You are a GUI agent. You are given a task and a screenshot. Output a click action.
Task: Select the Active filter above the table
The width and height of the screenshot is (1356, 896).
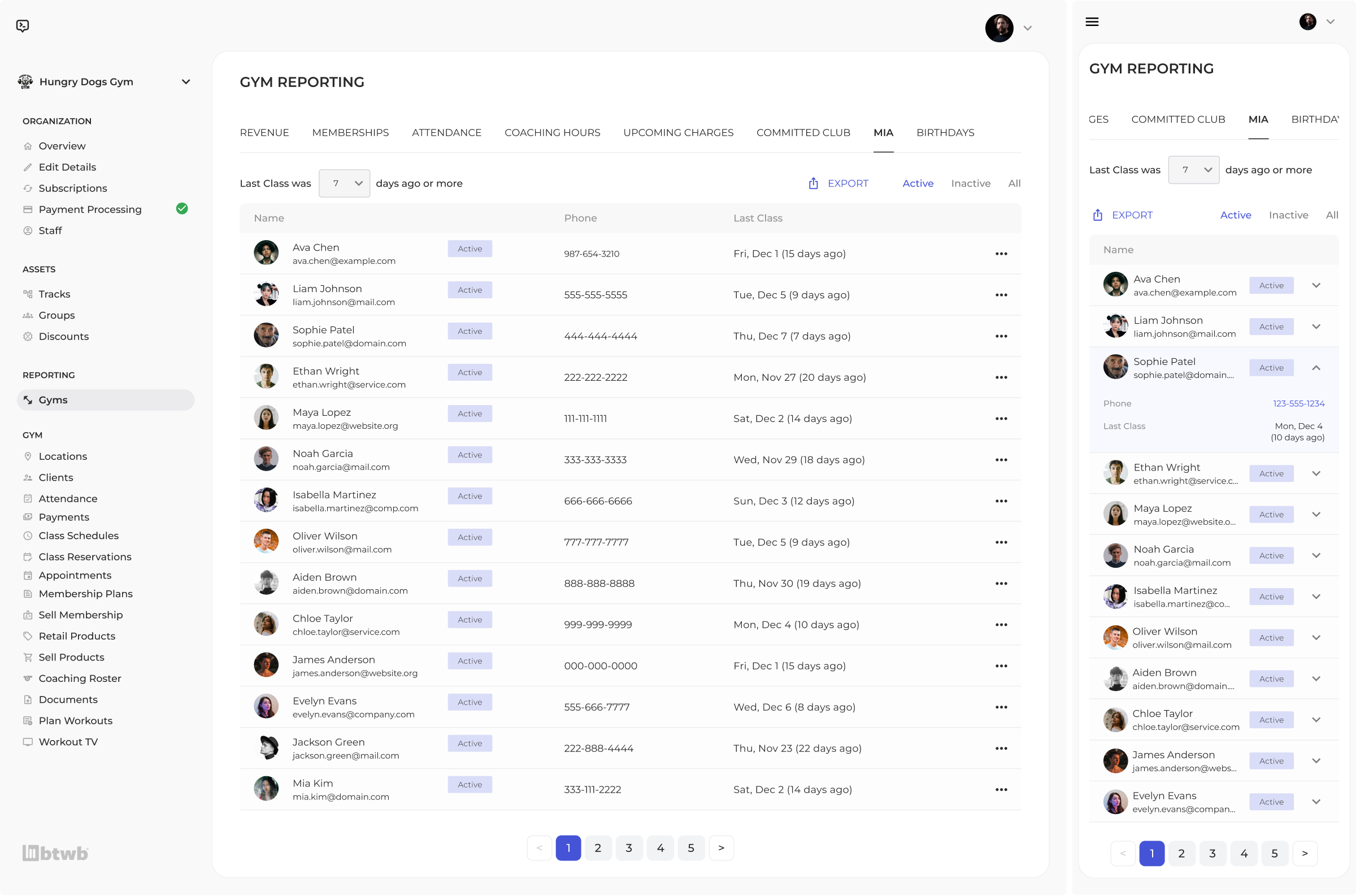click(x=918, y=183)
